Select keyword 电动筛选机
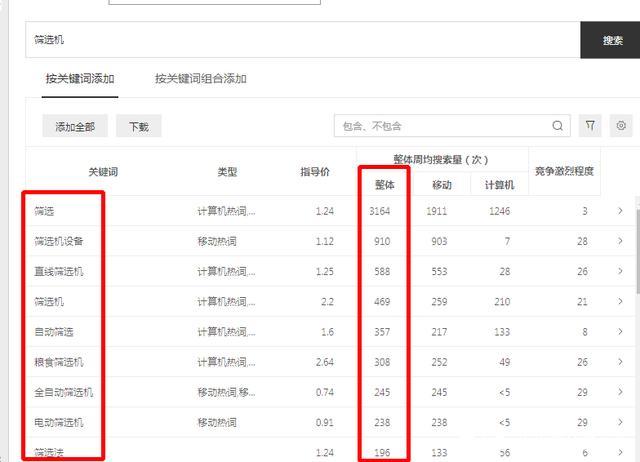 pos(59,422)
